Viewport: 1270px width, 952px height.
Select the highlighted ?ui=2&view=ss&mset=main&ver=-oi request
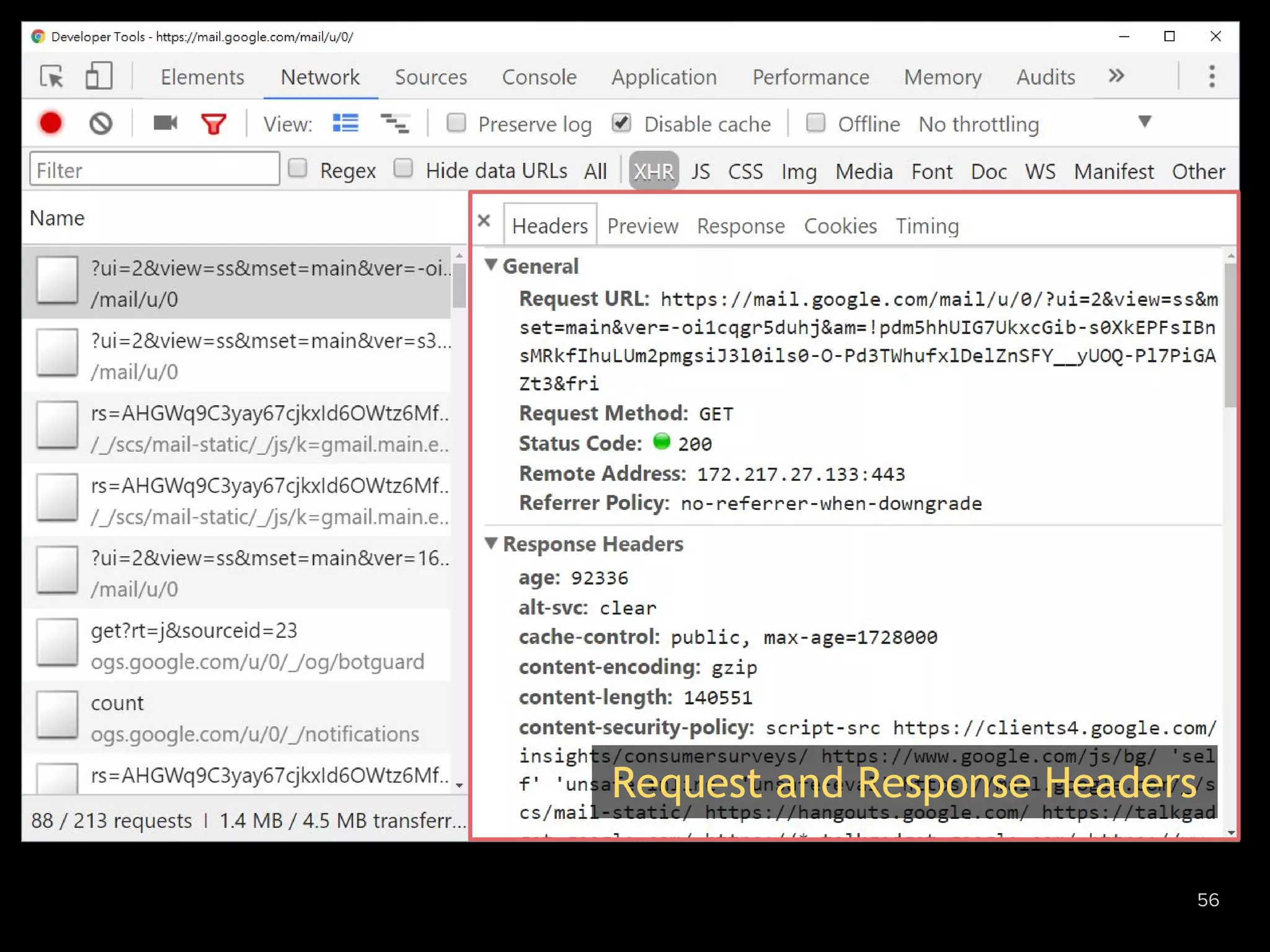[236, 283]
